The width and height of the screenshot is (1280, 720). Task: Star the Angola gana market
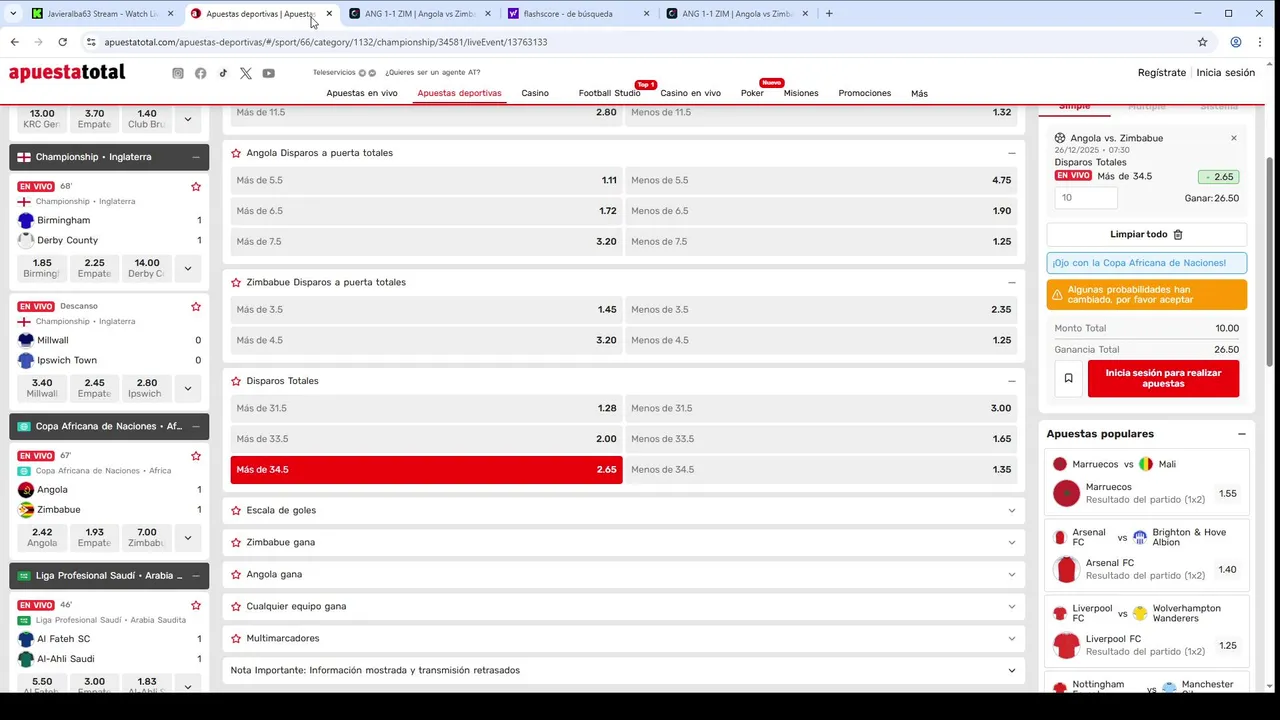(x=236, y=574)
